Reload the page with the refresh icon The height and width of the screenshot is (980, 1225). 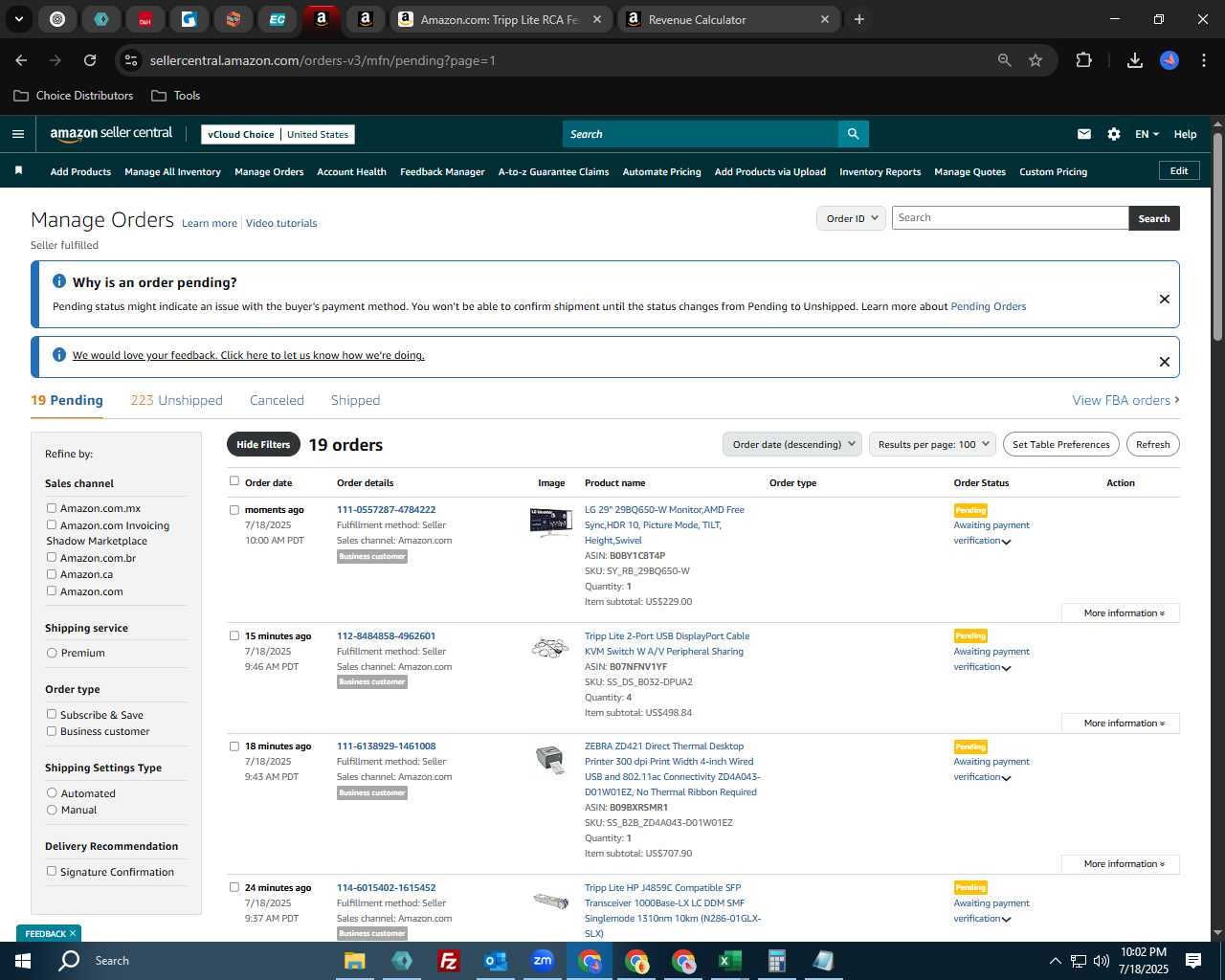pyautogui.click(x=90, y=60)
